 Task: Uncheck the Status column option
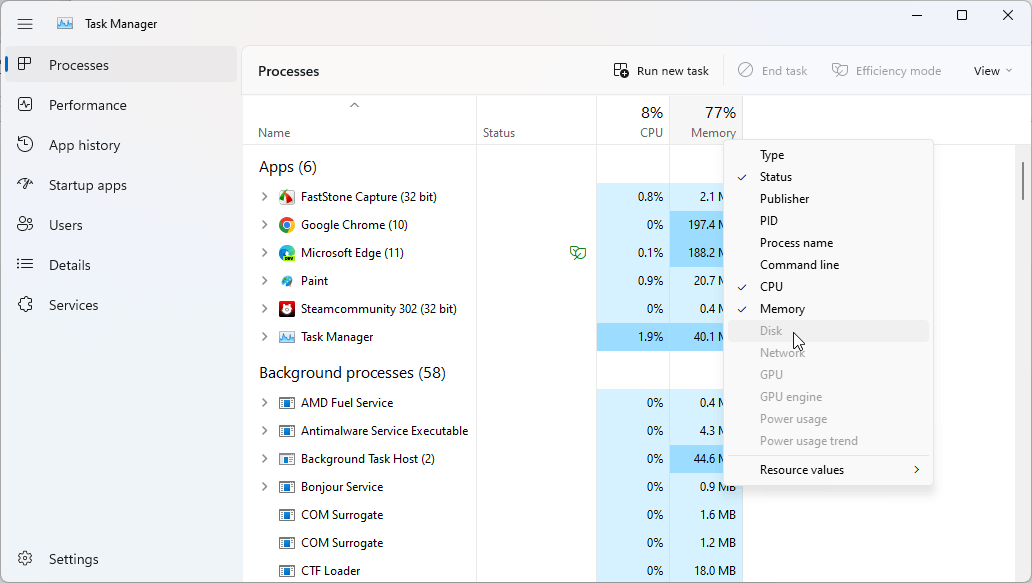pyautogui.click(x=829, y=177)
